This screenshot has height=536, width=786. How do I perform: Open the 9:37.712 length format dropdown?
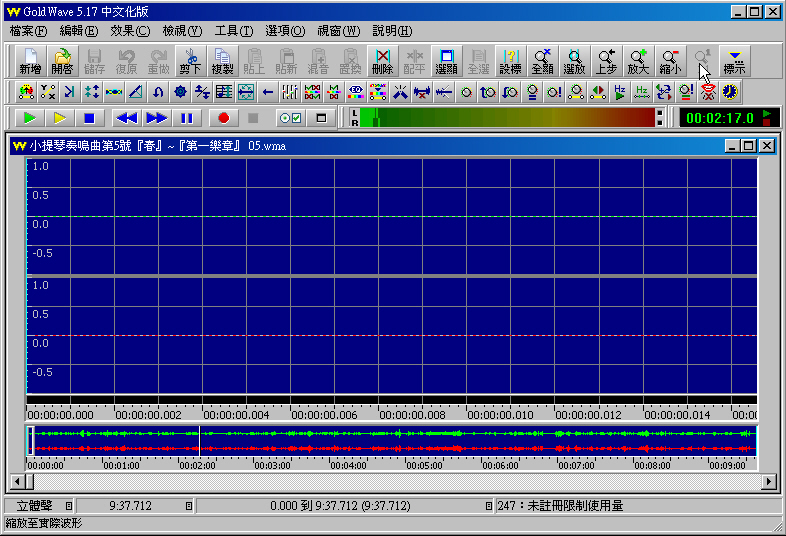point(189,506)
